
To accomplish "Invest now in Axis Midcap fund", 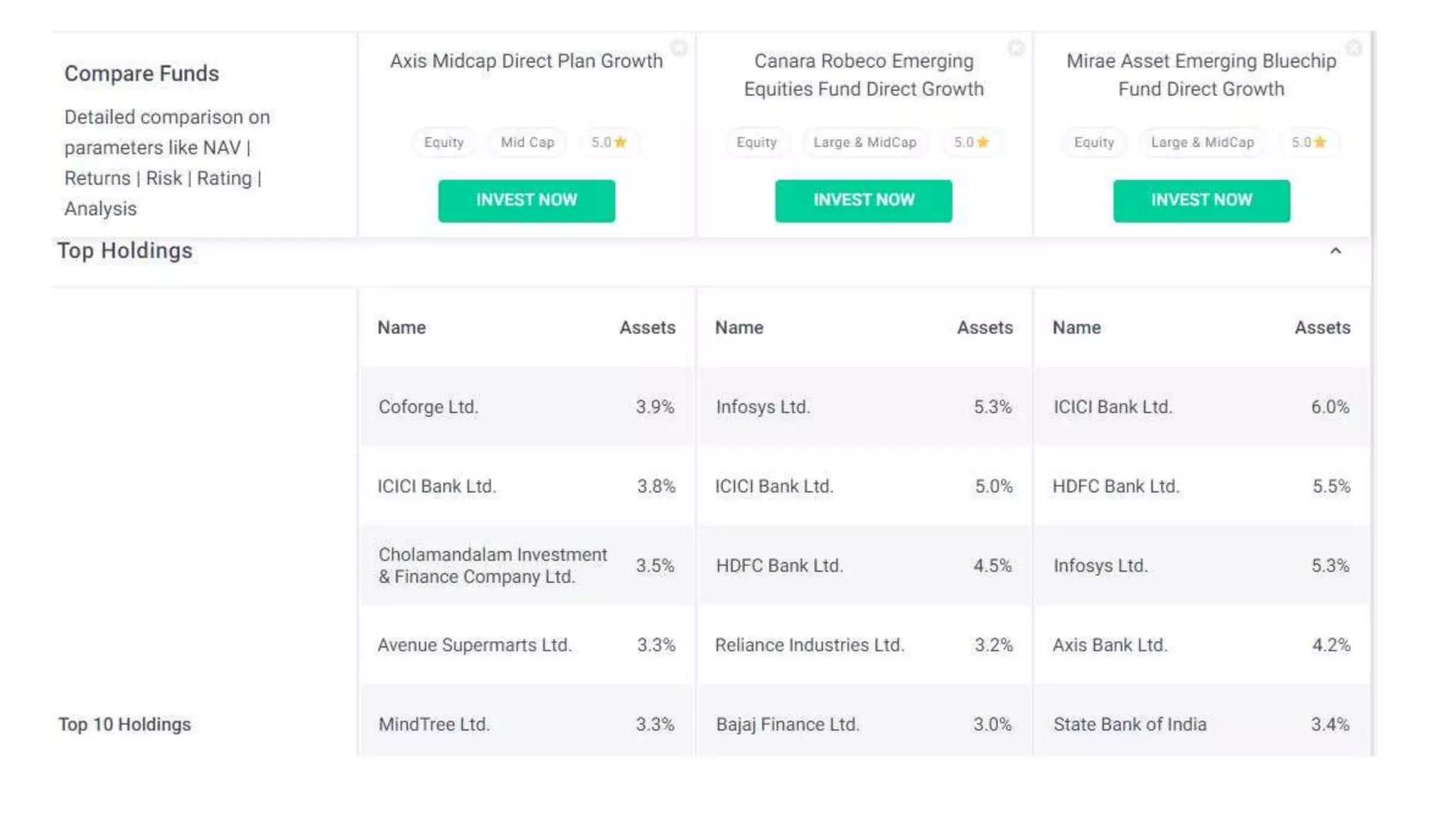I will (x=526, y=200).
